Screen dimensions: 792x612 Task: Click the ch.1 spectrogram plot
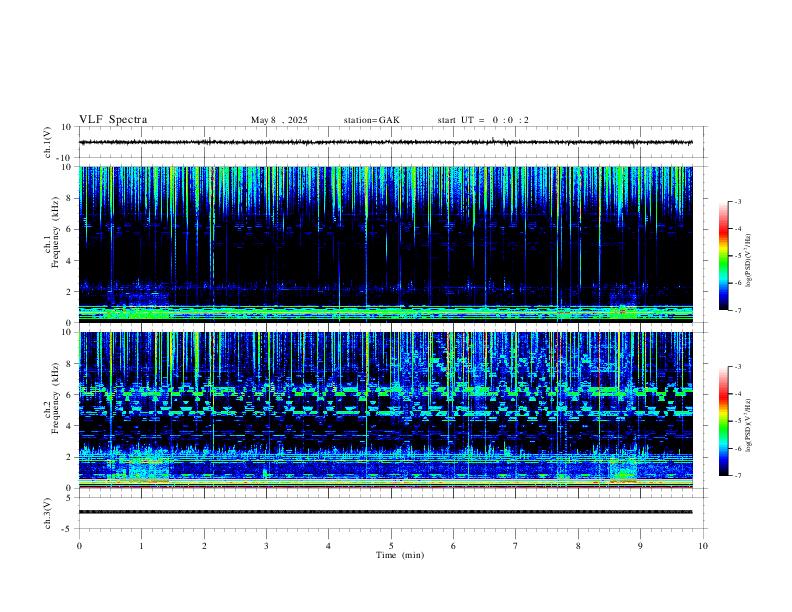click(x=385, y=244)
